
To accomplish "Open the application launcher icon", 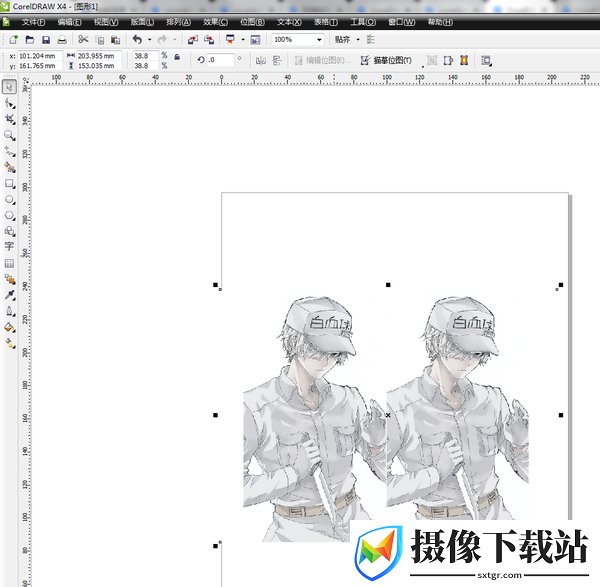I will point(230,39).
